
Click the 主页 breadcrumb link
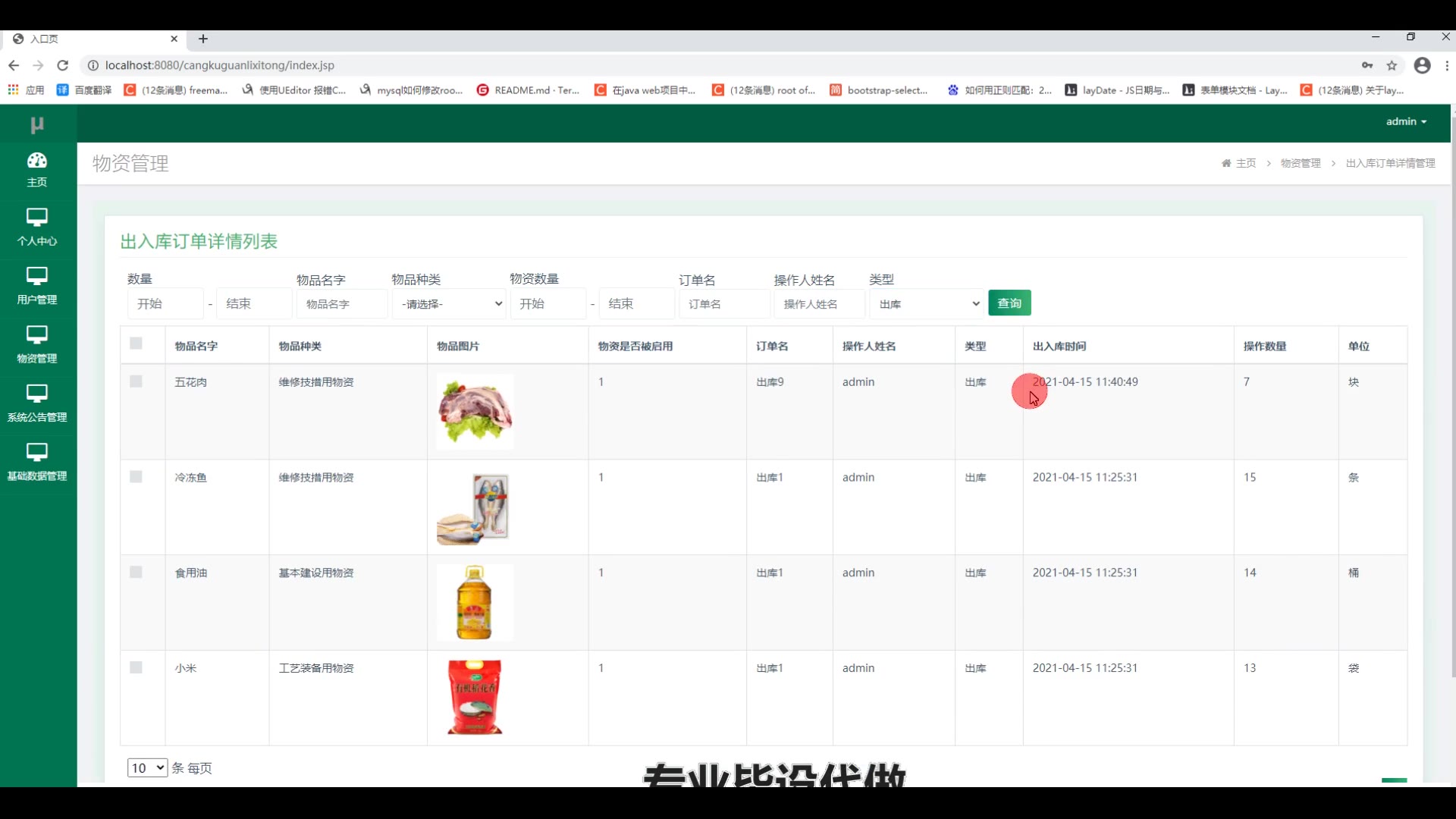[x=1246, y=163]
